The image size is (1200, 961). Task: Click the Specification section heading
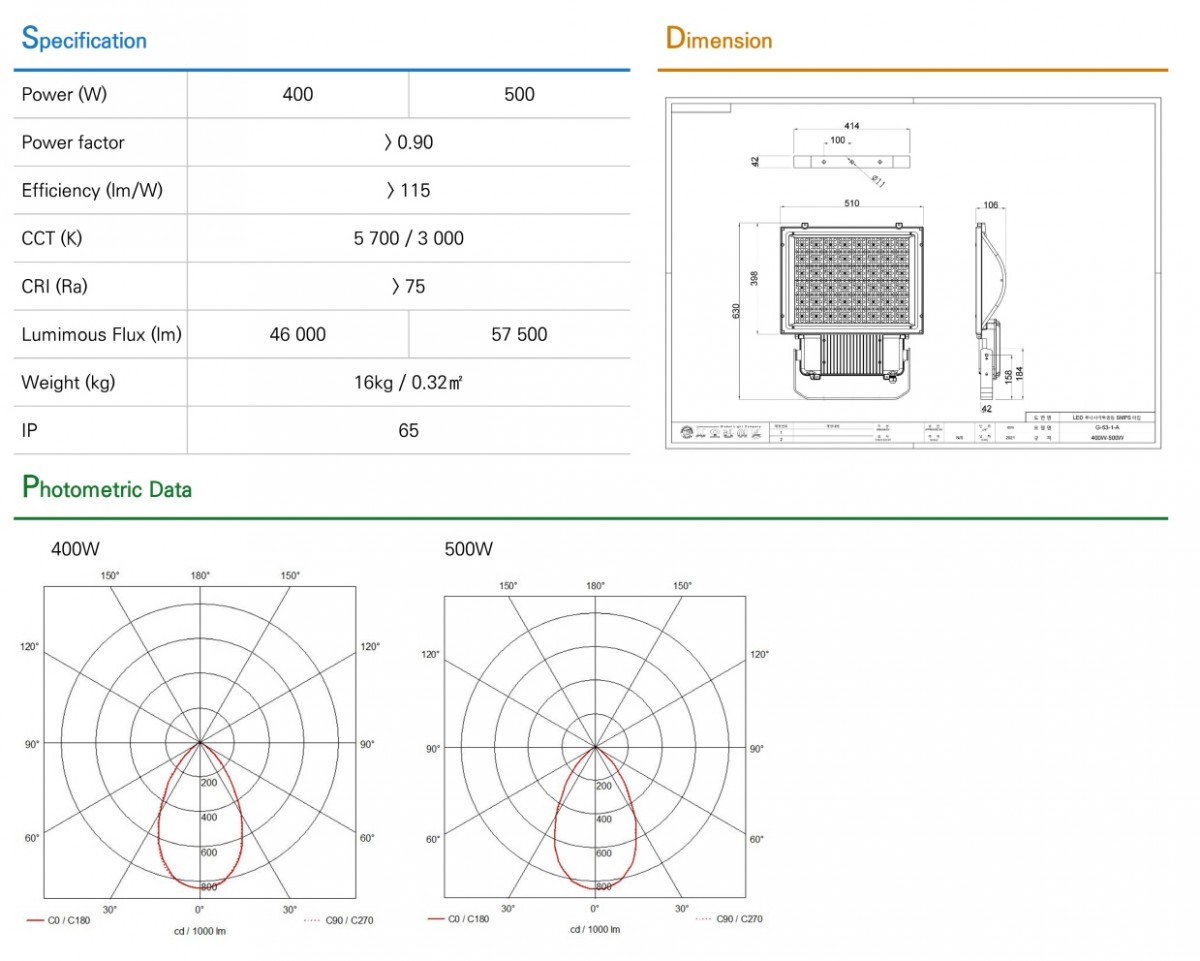[84, 40]
